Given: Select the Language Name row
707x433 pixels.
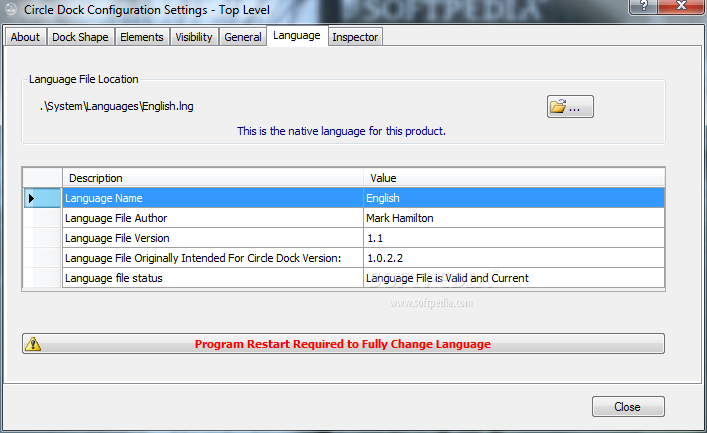Looking at the screenshot, I should click(344, 198).
